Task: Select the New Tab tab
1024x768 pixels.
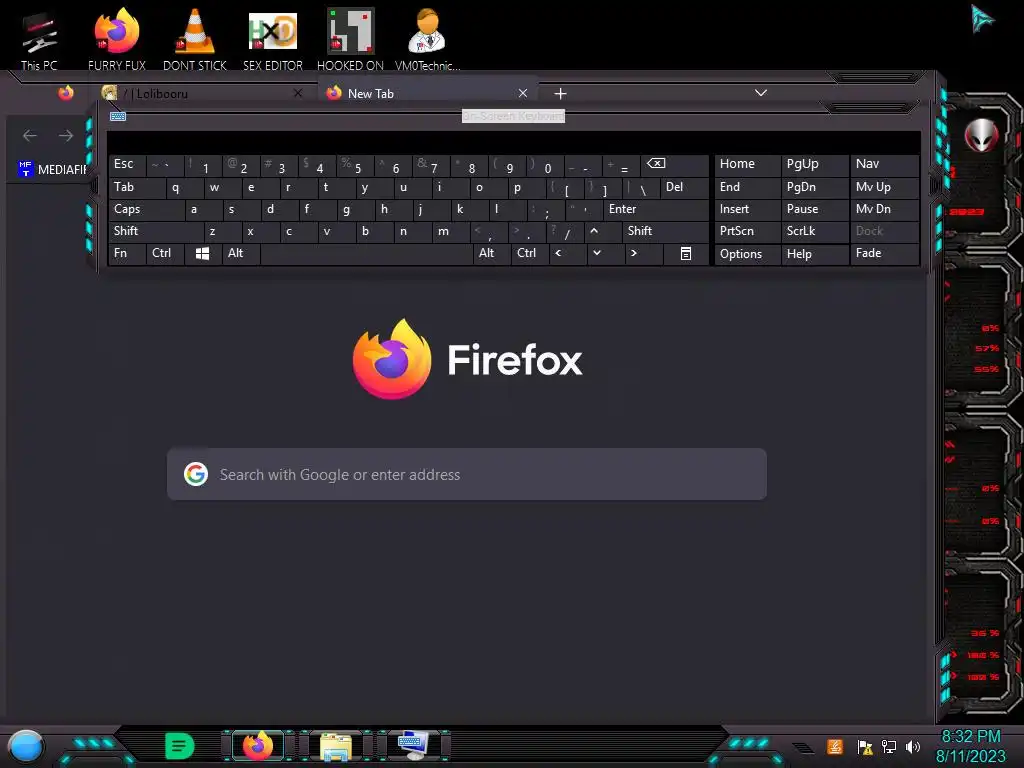Action: [428, 93]
